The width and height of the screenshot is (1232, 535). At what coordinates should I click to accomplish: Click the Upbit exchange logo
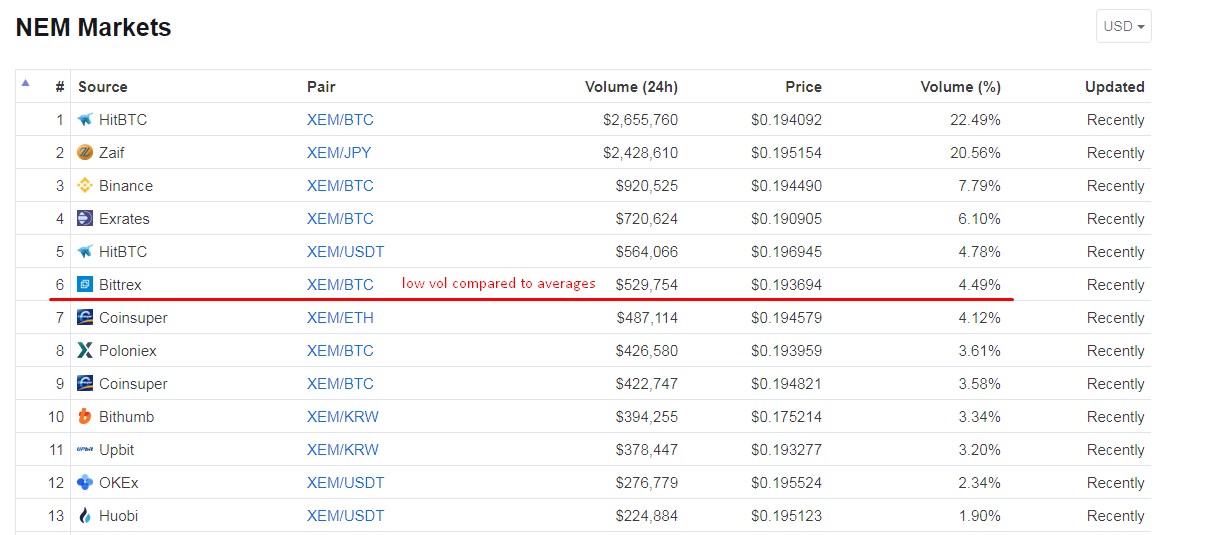pos(85,450)
